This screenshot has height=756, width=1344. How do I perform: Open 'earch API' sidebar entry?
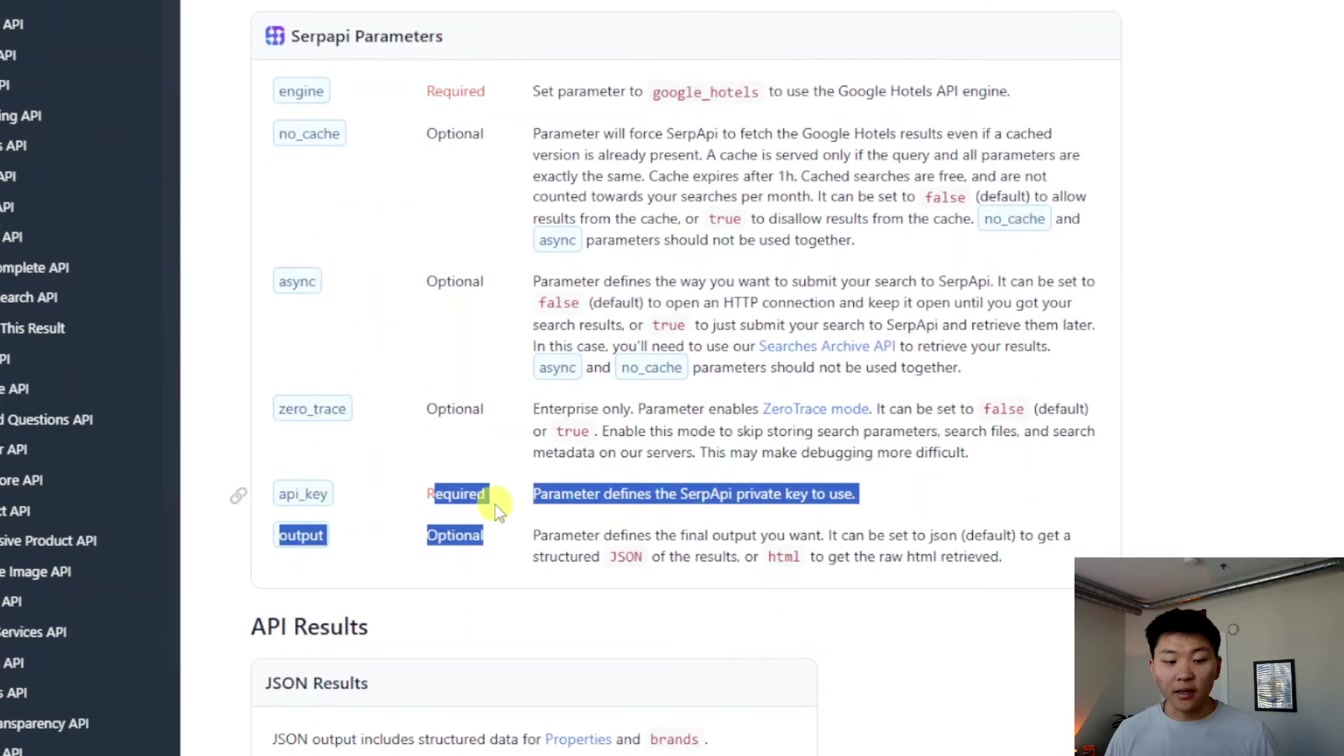tap(29, 298)
